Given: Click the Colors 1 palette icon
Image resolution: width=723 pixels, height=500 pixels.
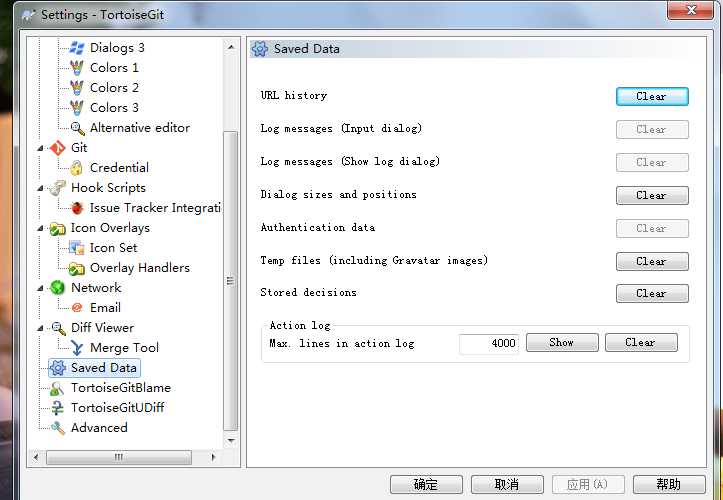Looking at the screenshot, I should click(77, 68).
